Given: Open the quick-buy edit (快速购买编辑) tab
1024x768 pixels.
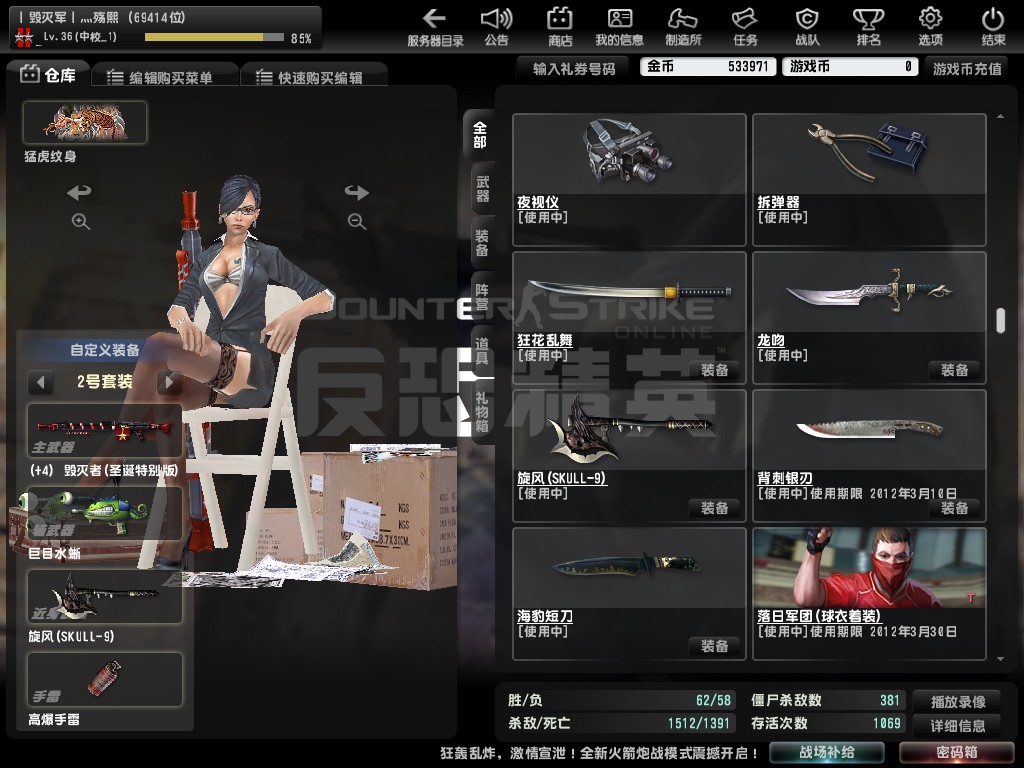Looking at the screenshot, I should pos(314,77).
